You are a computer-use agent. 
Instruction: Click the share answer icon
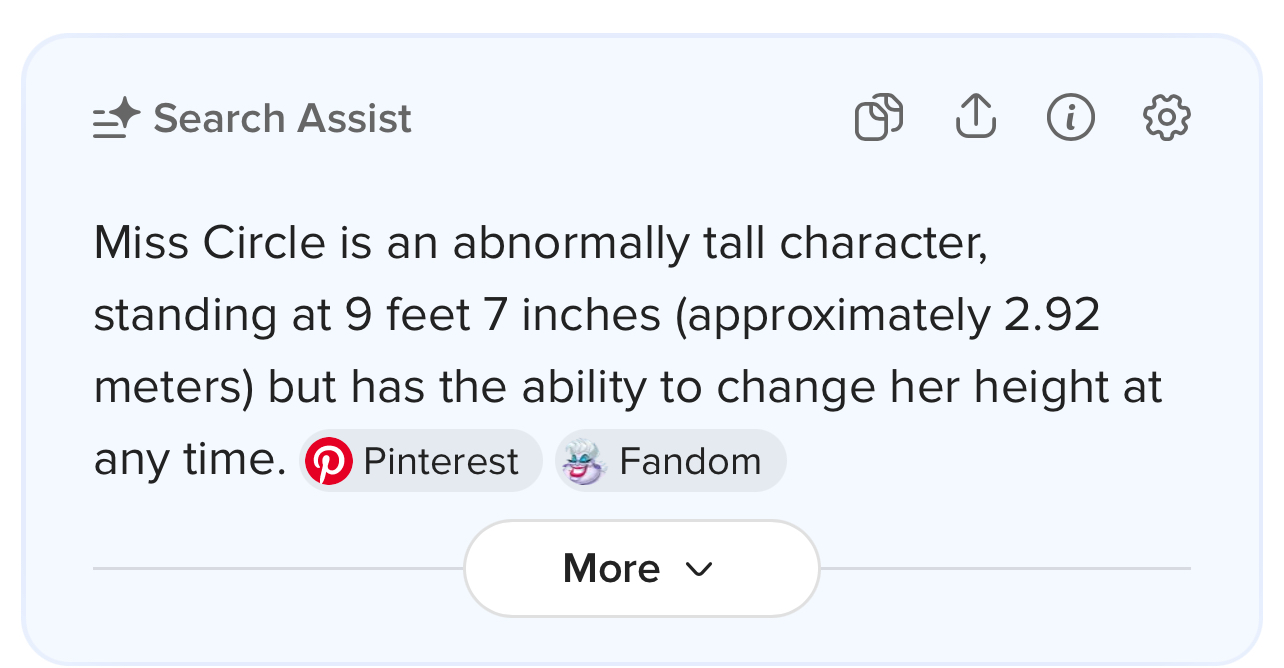tap(975, 117)
